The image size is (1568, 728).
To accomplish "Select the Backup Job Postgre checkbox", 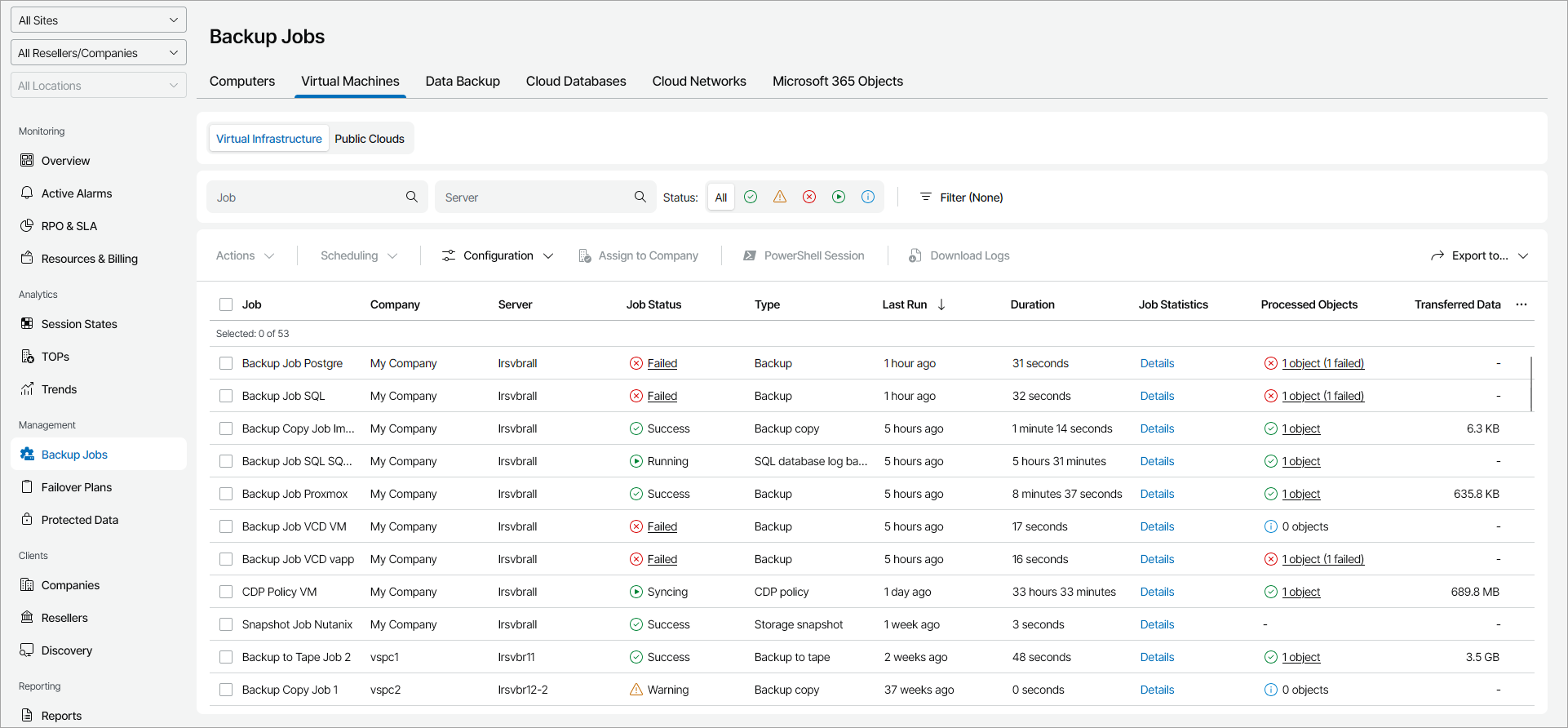I will tap(226, 363).
